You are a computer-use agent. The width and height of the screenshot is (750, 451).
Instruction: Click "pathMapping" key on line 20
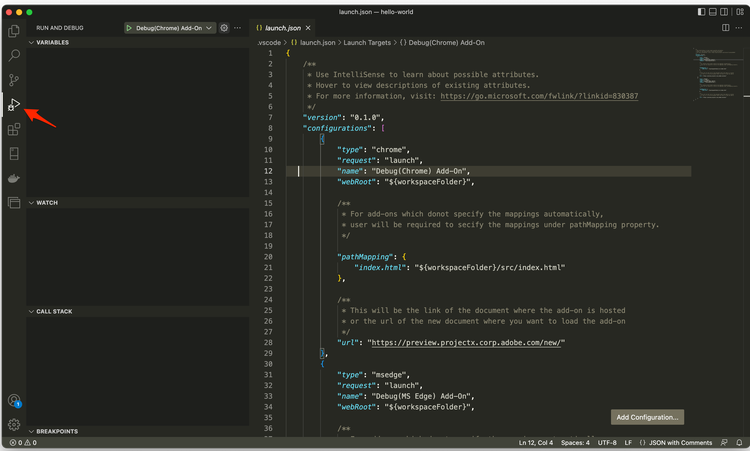tap(365, 257)
